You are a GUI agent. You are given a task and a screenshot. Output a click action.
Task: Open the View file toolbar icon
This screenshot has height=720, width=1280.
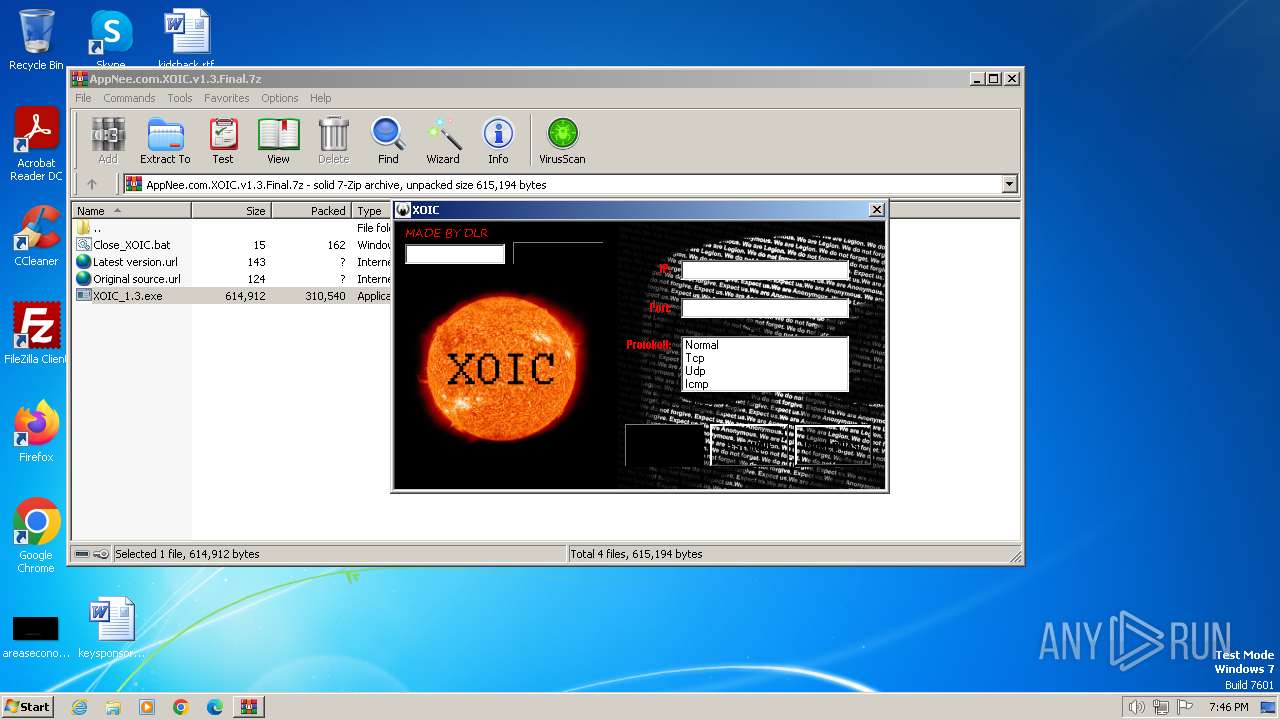278,140
